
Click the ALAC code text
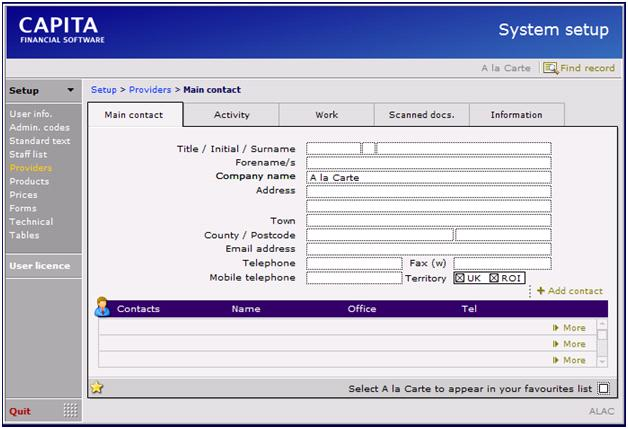pyautogui.click(x=602, y=411)
